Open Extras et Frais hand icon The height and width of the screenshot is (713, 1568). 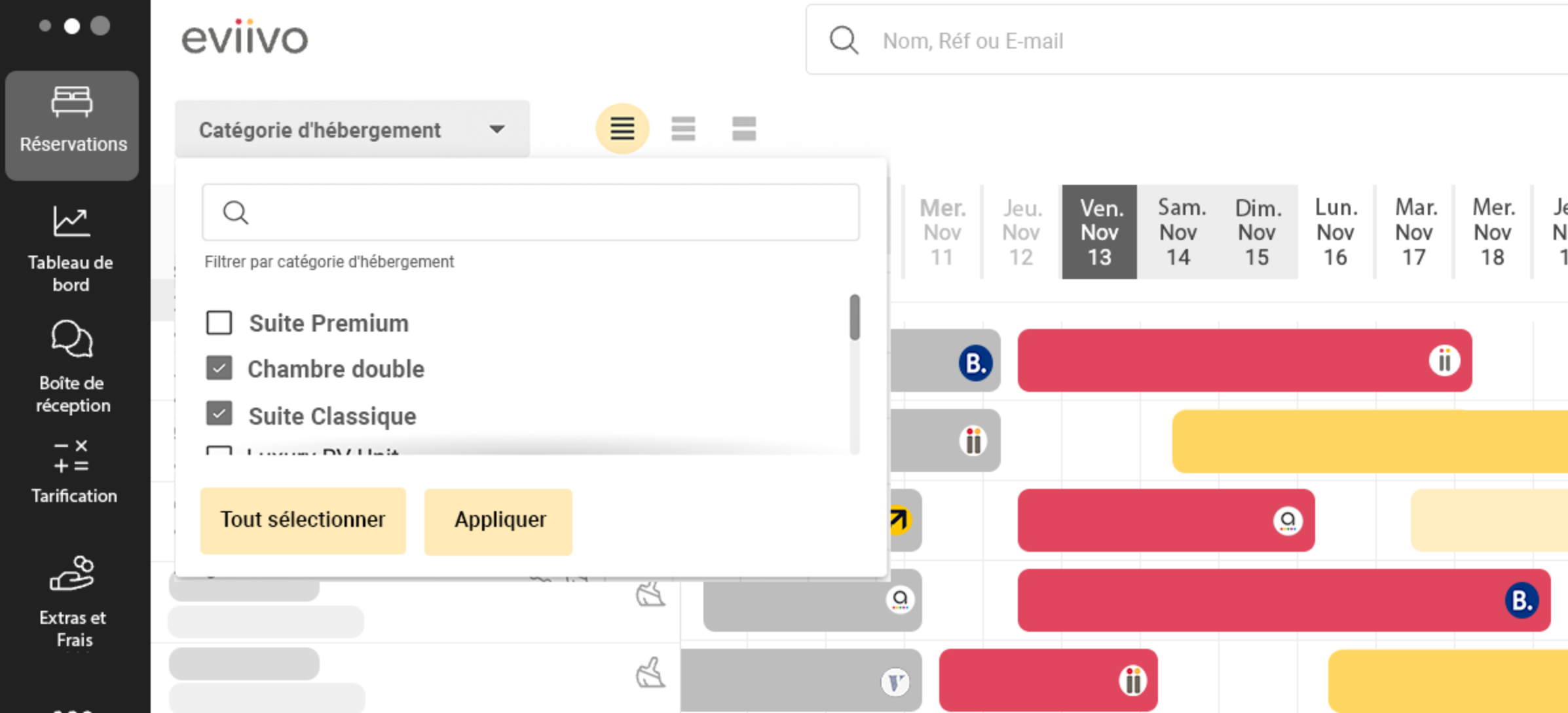tap(71, 573)
